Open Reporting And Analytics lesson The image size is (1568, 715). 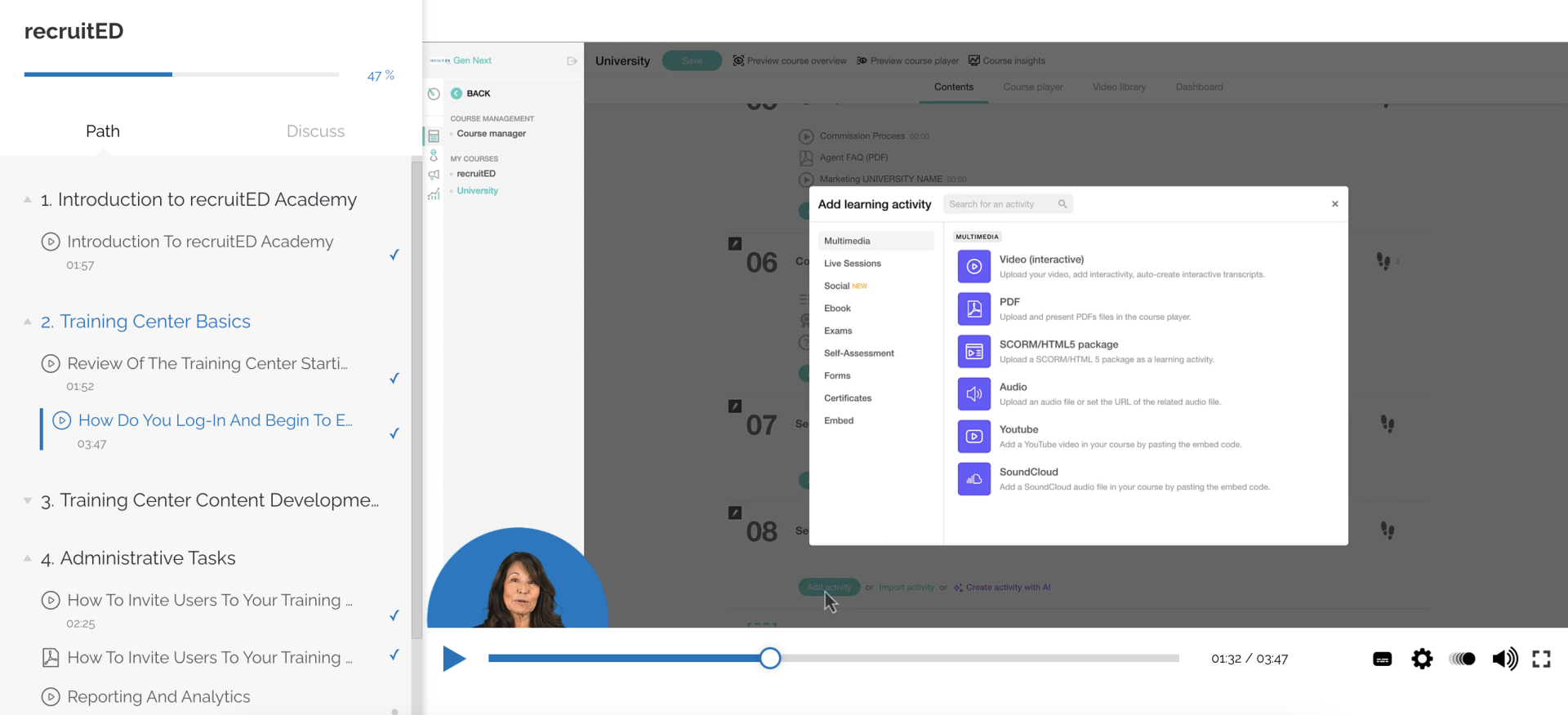pos(158,697)
